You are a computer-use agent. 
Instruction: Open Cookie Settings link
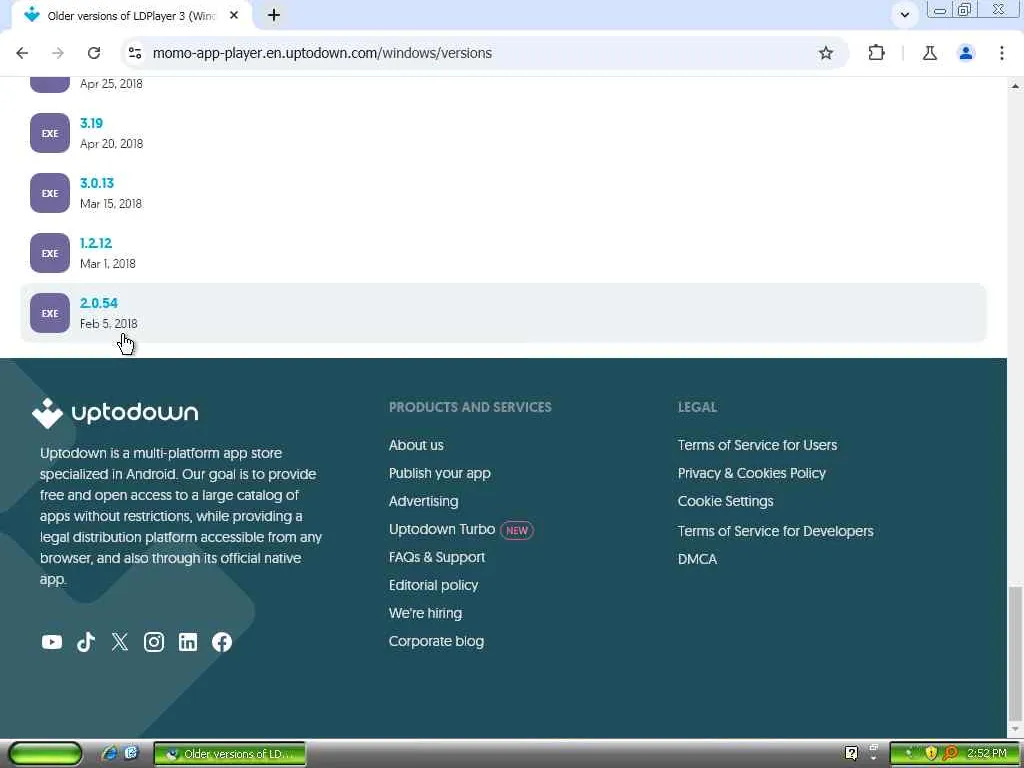click(x=726, y=501)
